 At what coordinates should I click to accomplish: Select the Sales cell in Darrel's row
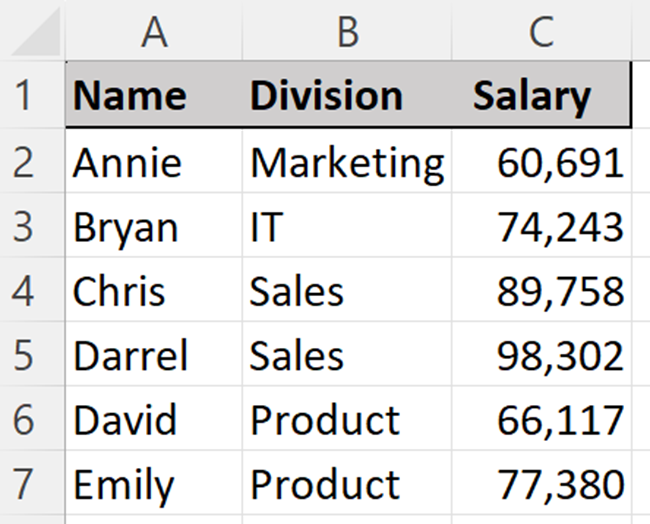pyautogui.click(x=347, y=354)
